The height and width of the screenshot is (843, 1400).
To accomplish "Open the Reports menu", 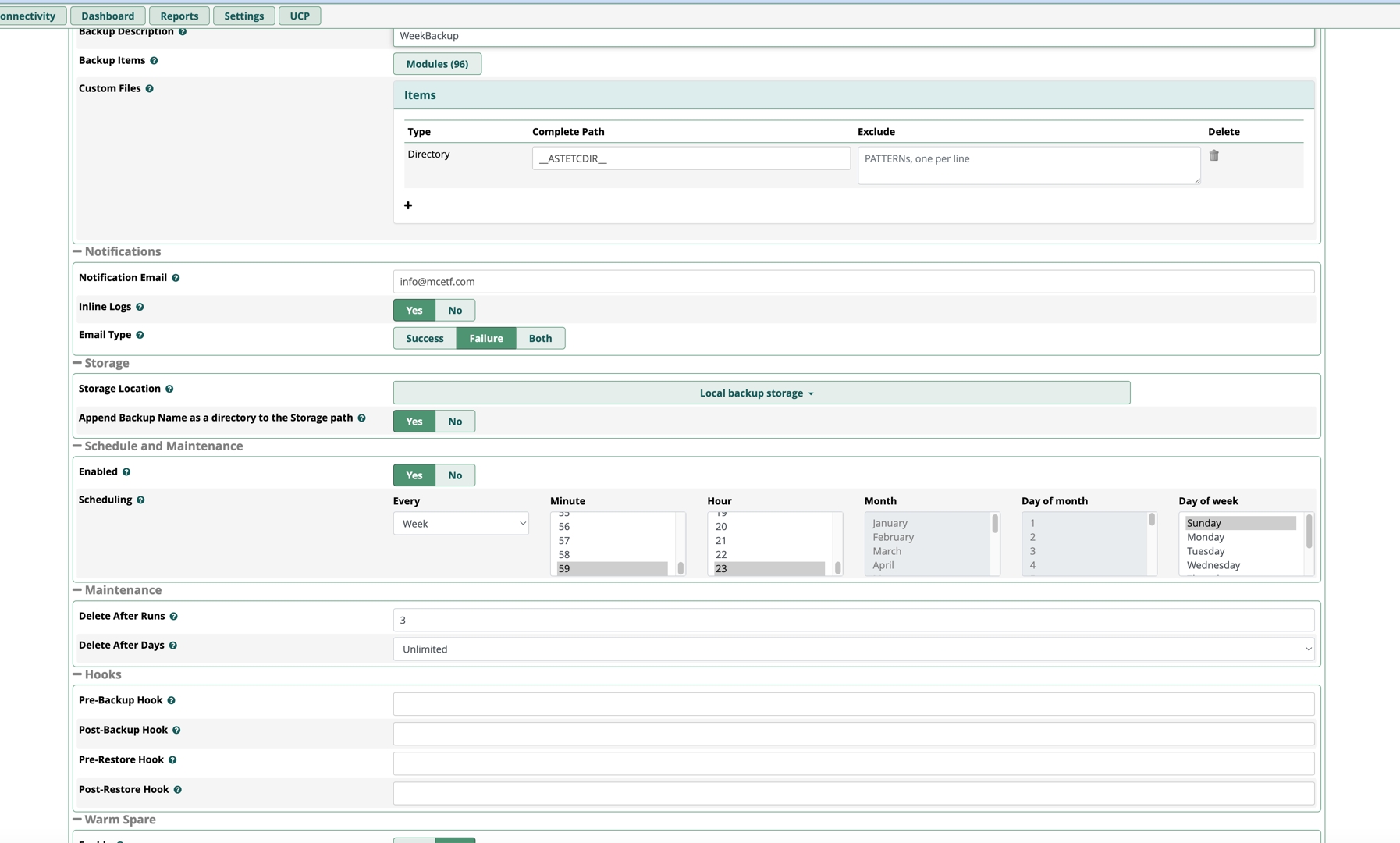I will (x=179, y=16).
